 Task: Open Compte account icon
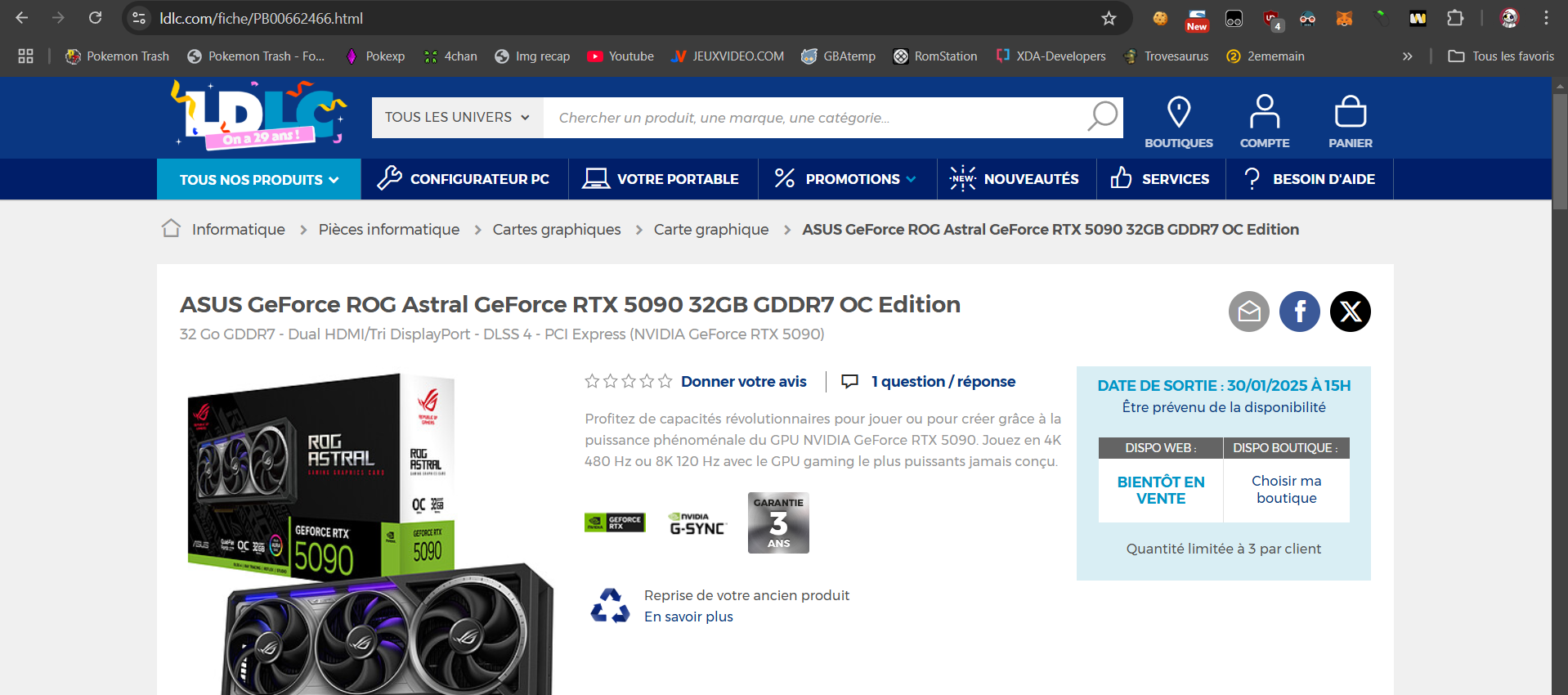click(1265, 122)
